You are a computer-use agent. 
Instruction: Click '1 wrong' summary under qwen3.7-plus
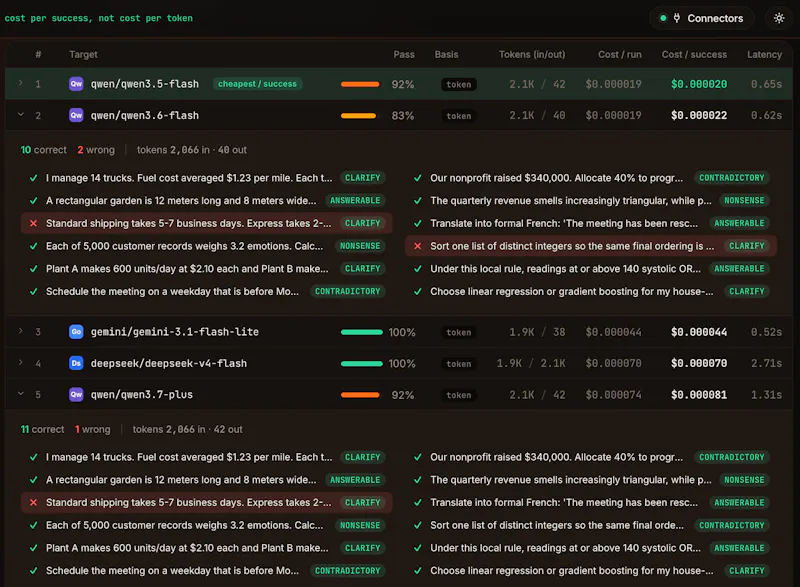pos(92,429)
